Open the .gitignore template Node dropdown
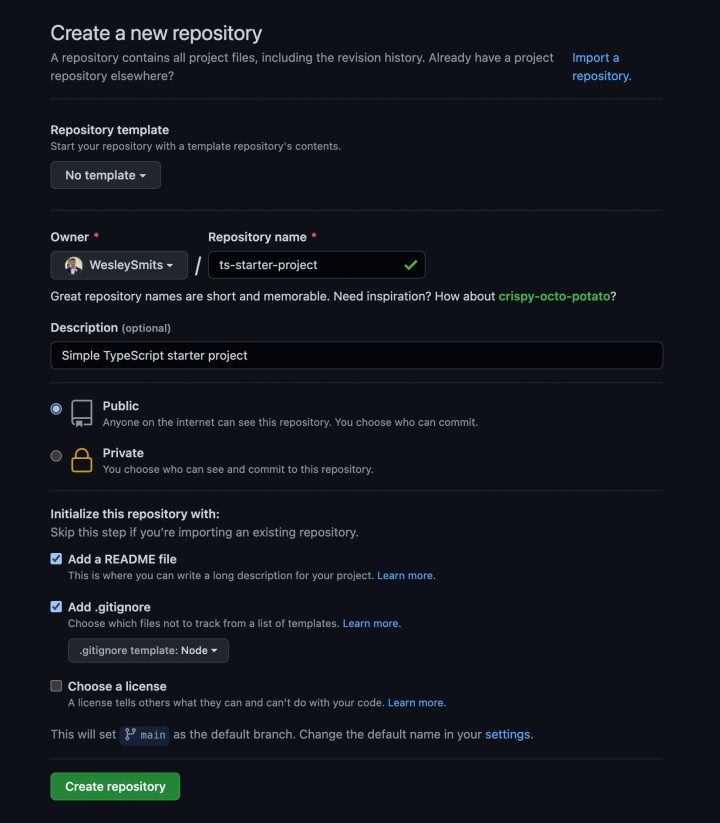Image resolution: width=720 pixels, height=823 pixels. pyautogui.click(x=147, y=650)
